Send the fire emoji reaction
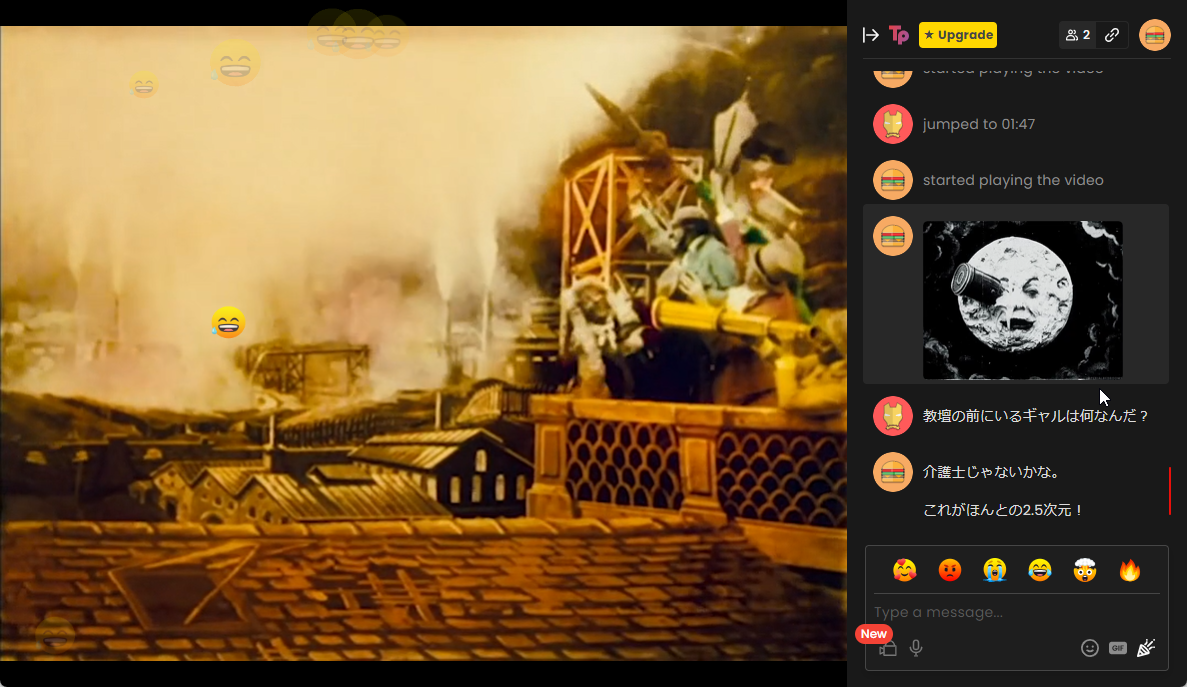Screen dimensions: 1187x687 pyautogui.click(x=1129, y=570)
